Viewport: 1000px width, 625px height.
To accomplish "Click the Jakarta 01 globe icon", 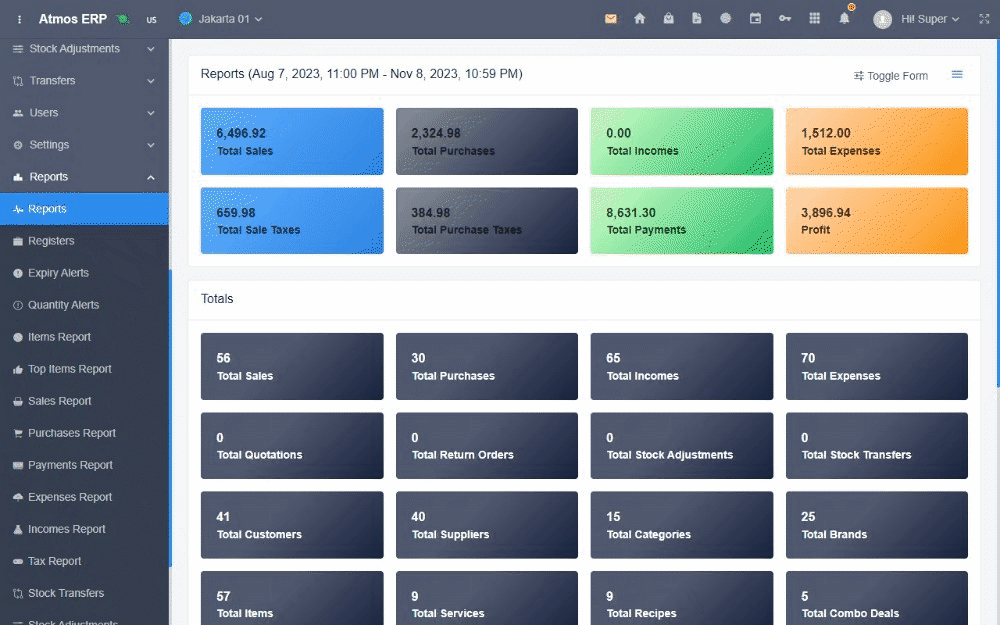I will (x=185, y=18).
